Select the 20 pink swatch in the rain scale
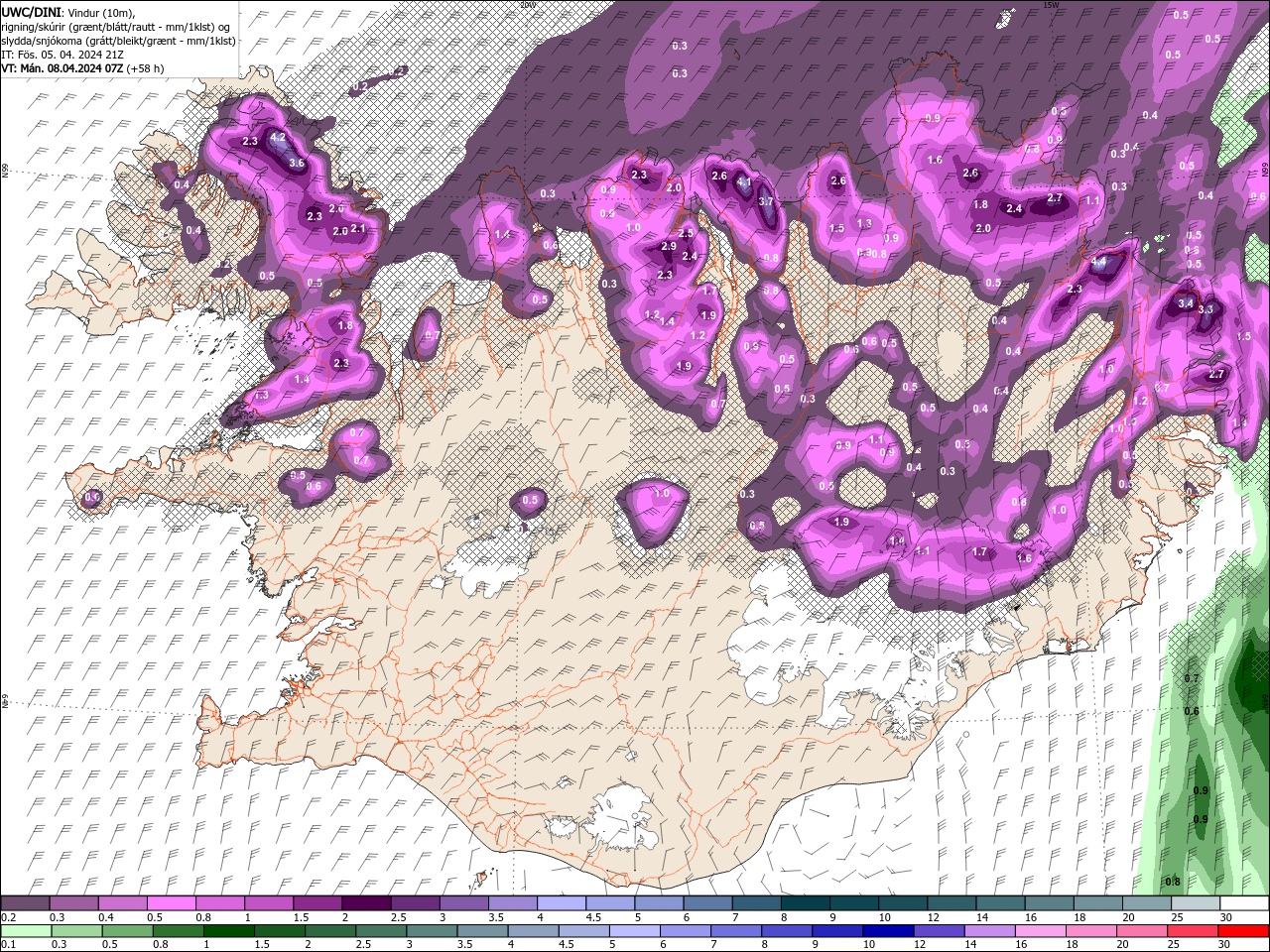 (1140, 931)
